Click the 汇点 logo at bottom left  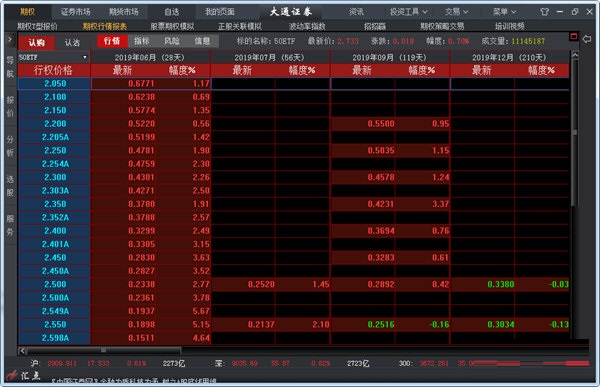point(24,375)
